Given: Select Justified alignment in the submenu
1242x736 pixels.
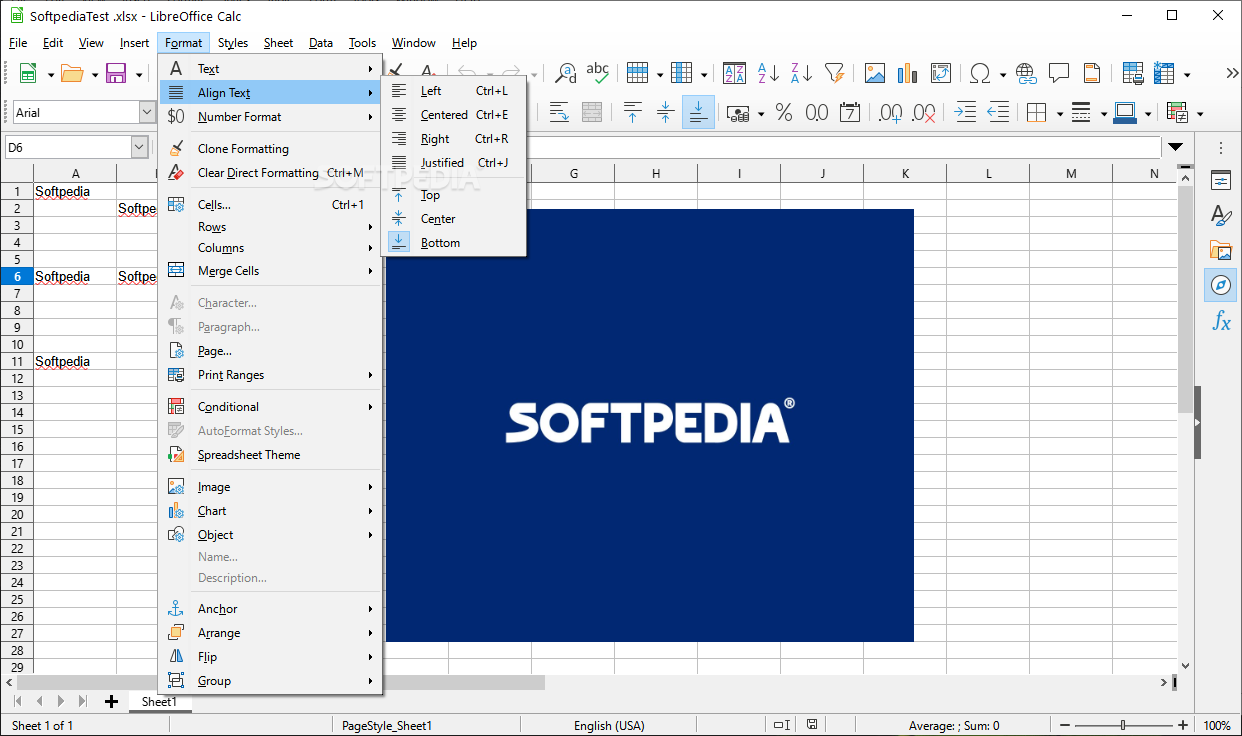Looking at the screenshot, I should click(454, 163).
